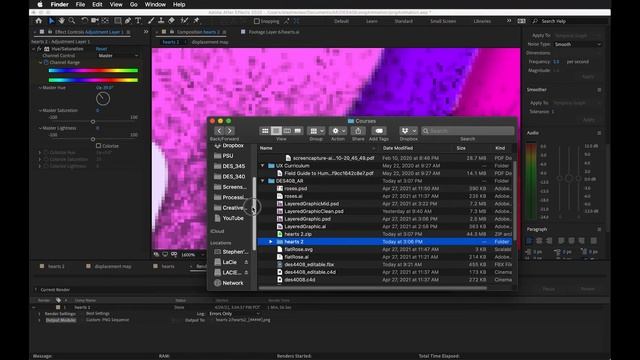Select the Pen tool

(x=128, y=20)
